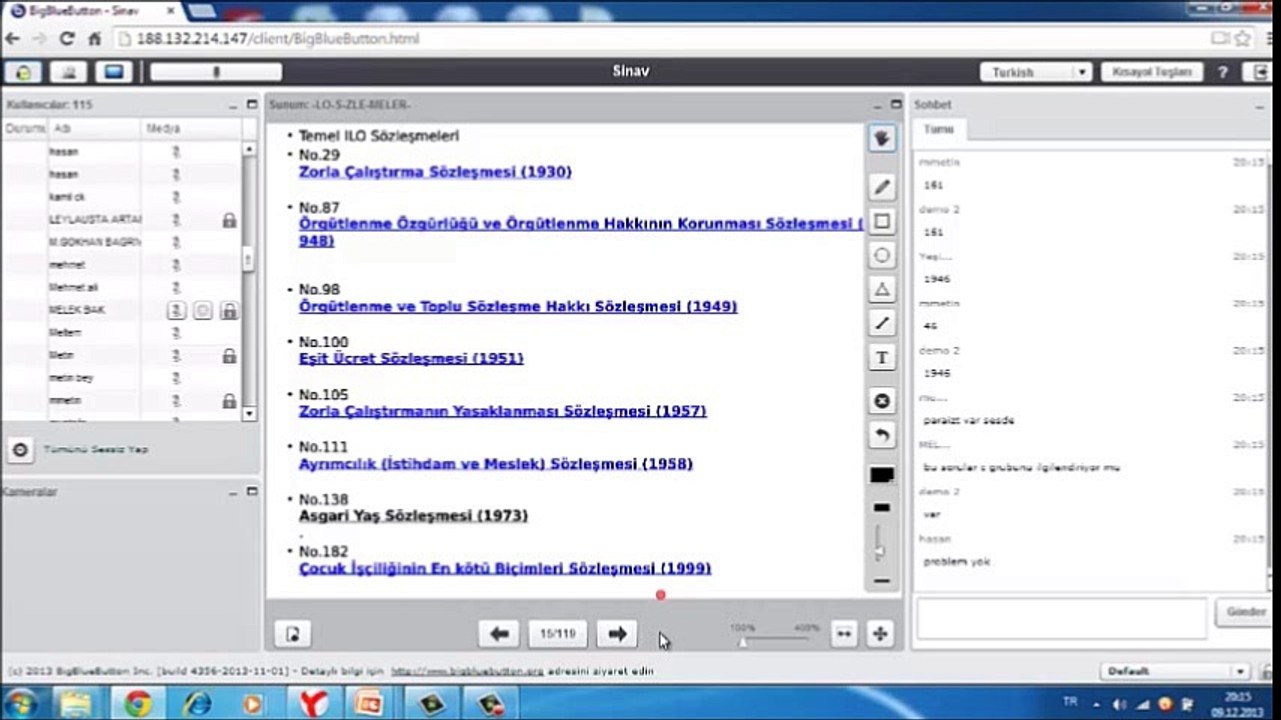
Task: Click the volume icon in system tray
Action: tap(1118, 704)
